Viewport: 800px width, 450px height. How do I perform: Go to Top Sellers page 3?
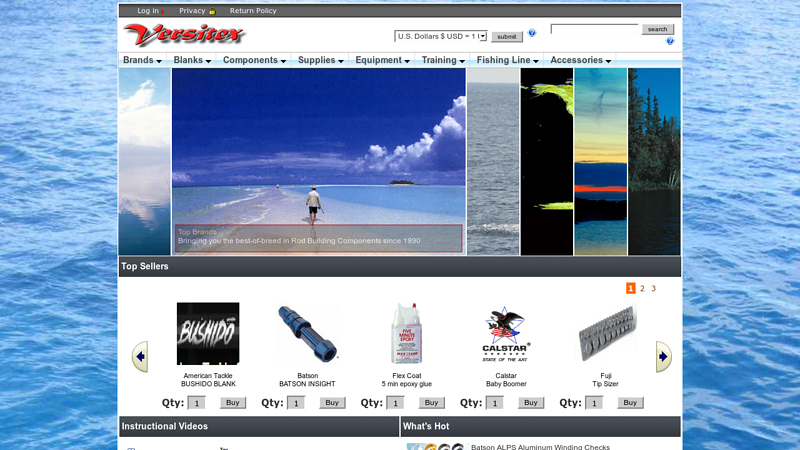(654, 288)
